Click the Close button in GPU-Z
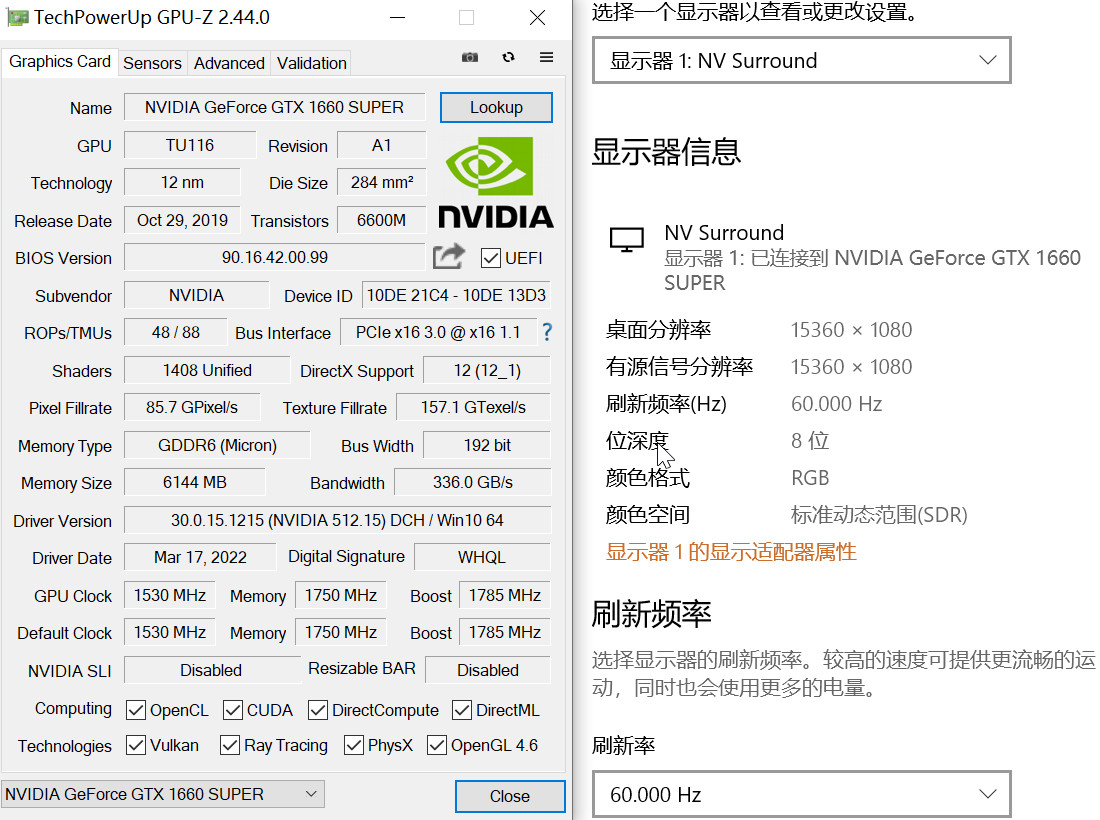 (x=510, y=796)
